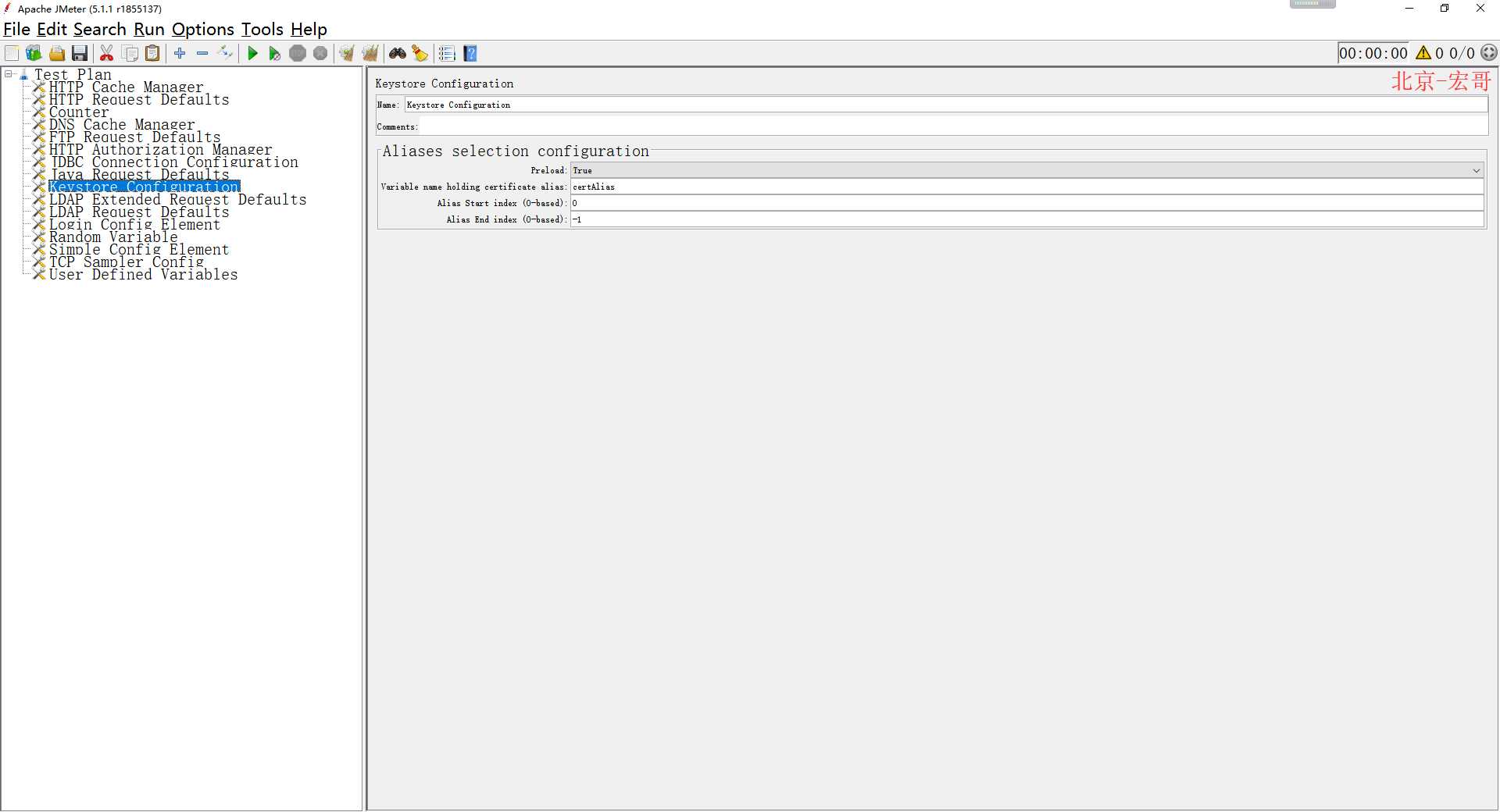Open Help with question mark icon
Viewport: 1500px width, 812px height.
[x=470, y=53]
